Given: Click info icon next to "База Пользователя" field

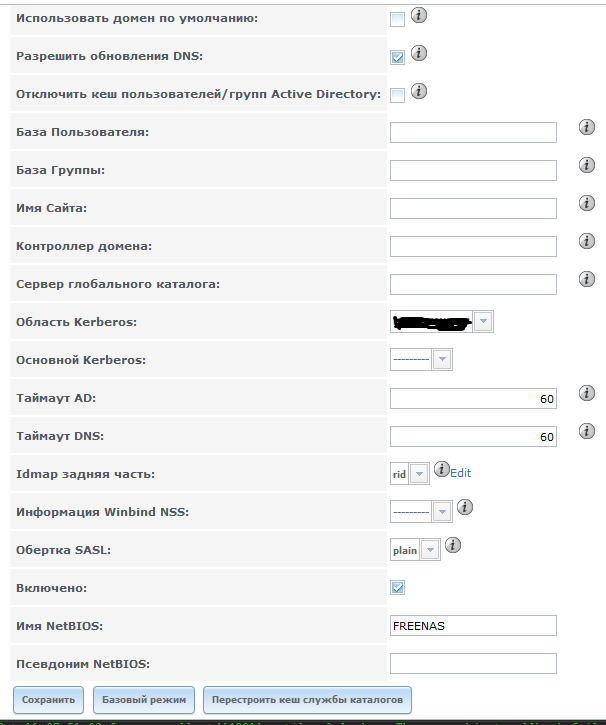Looking at the screenshot, I should (587, 127).
